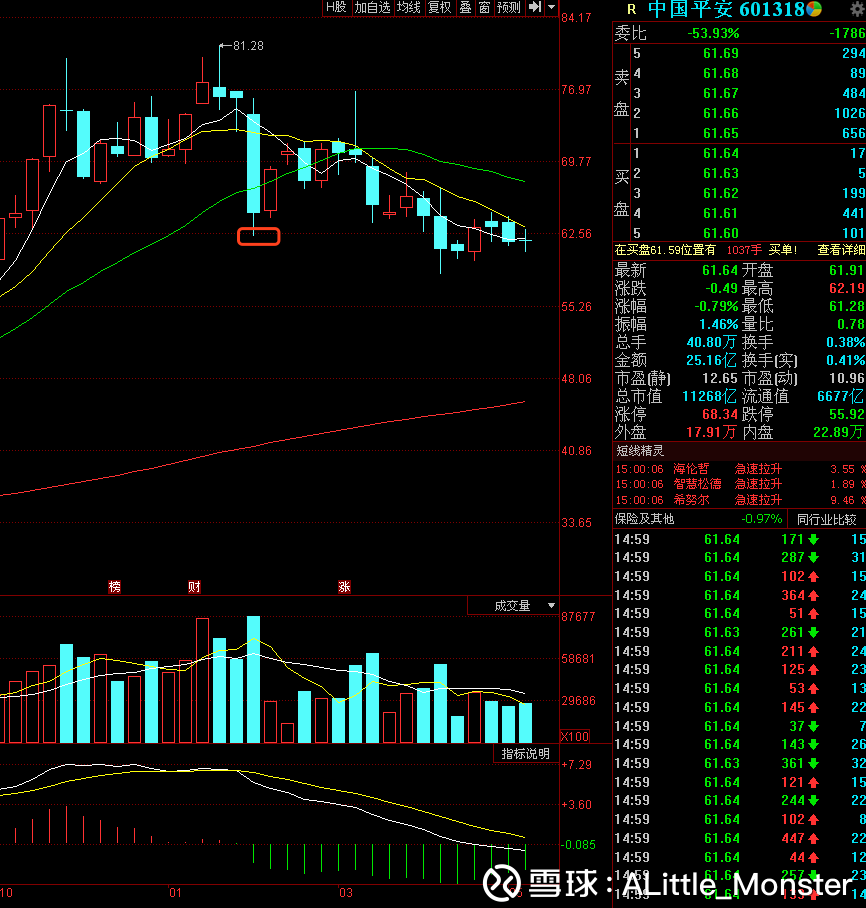Open 查看详细 link for order details
The width and height of the screenshot is (866, 908).
point(841,250)
